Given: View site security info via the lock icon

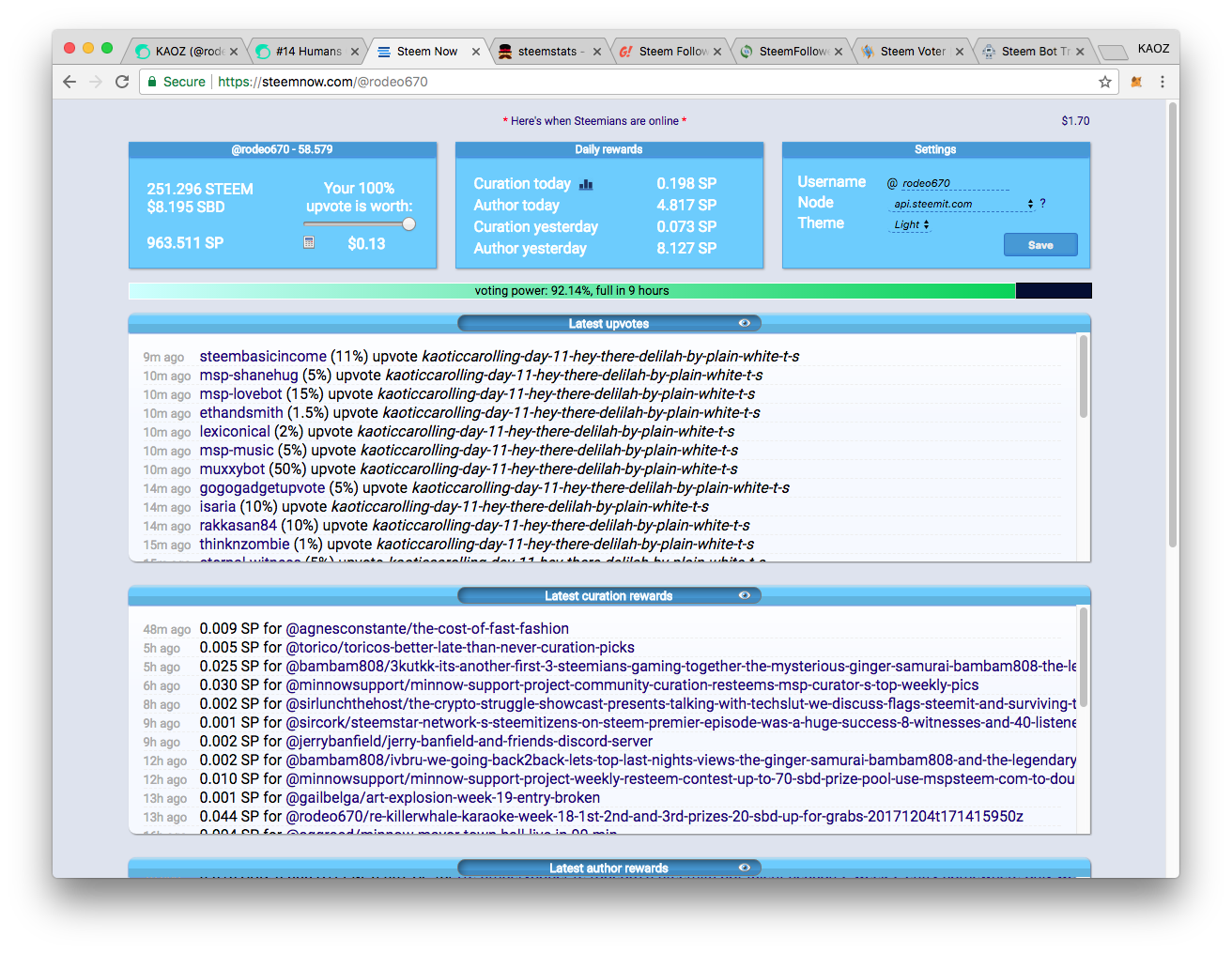Looking at the screenshot, I should click(152, 82).
